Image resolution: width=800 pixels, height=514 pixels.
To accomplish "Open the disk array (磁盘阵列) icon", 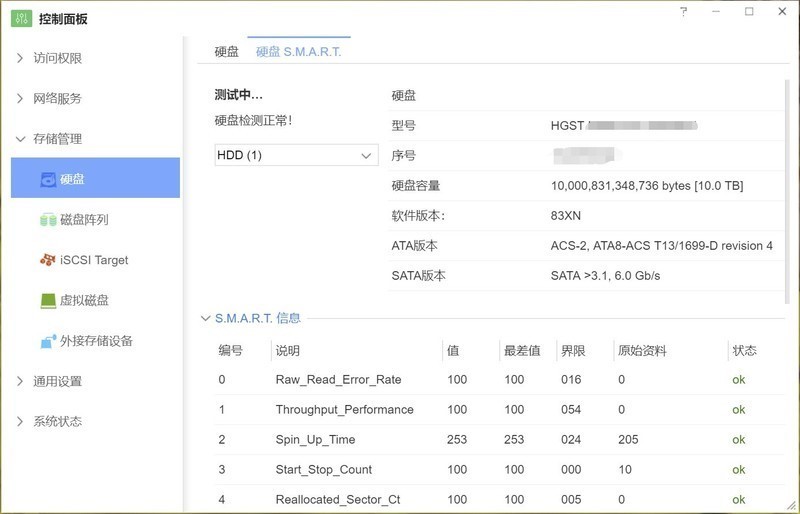I will pos(48,220).
